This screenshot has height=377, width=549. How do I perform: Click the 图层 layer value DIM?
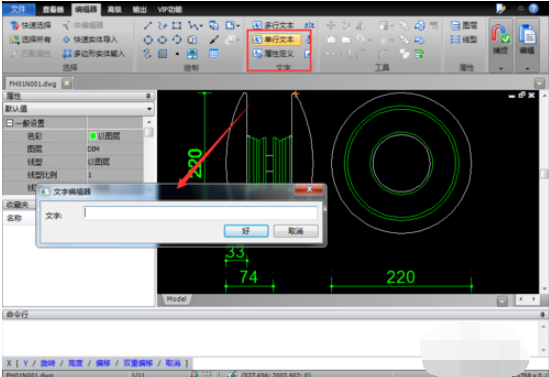(x=93, y=149)
